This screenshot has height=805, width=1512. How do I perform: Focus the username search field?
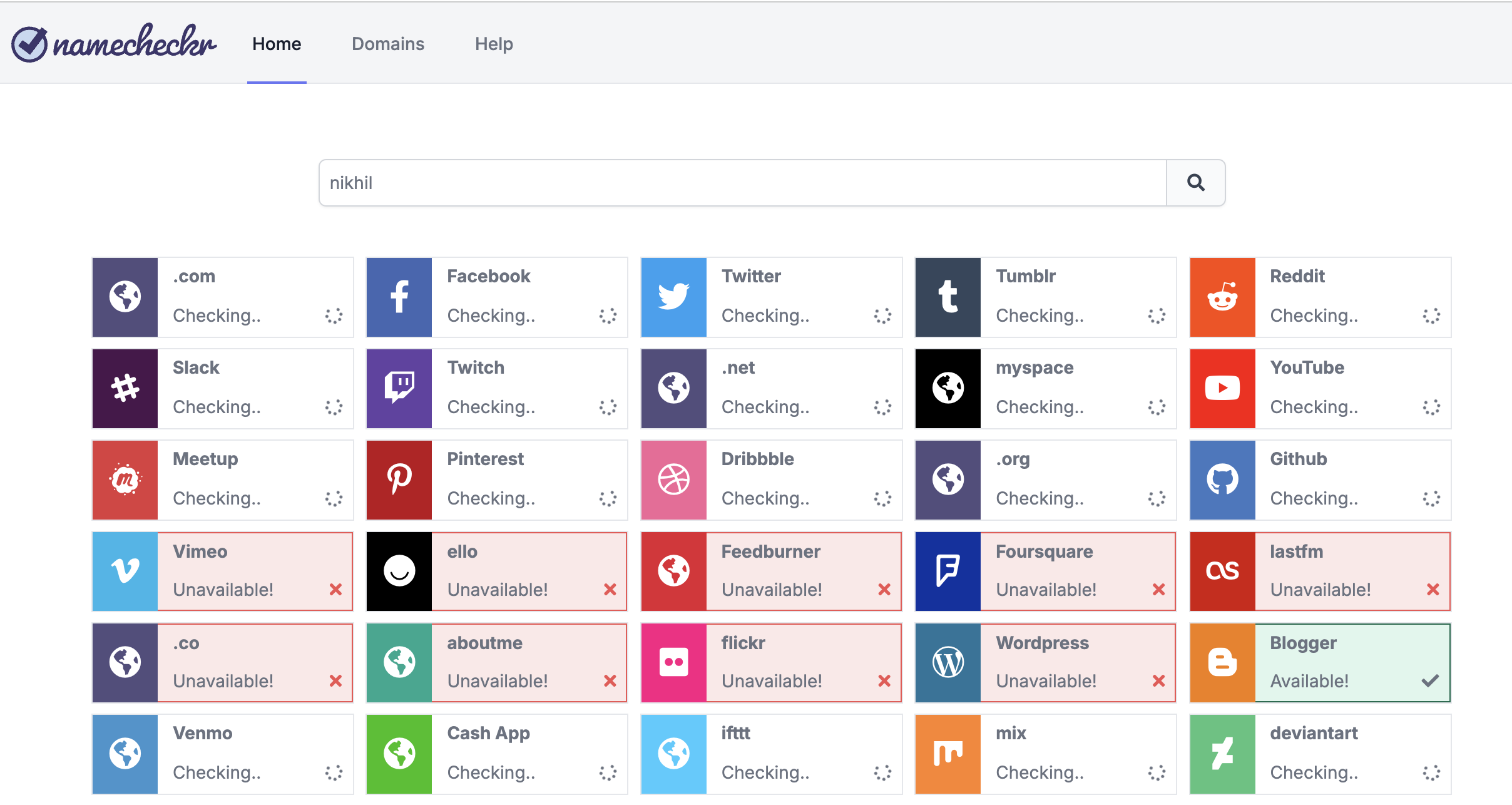[742, 183]
